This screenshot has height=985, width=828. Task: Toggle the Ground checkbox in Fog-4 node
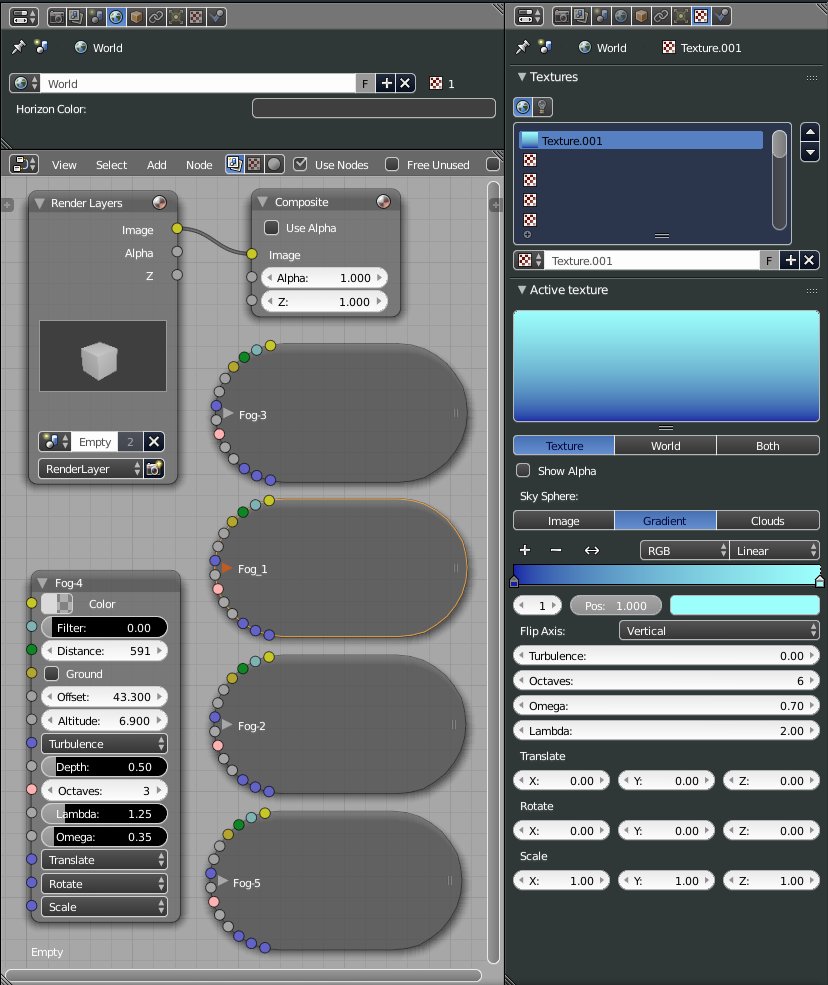[x=51, y=674]
